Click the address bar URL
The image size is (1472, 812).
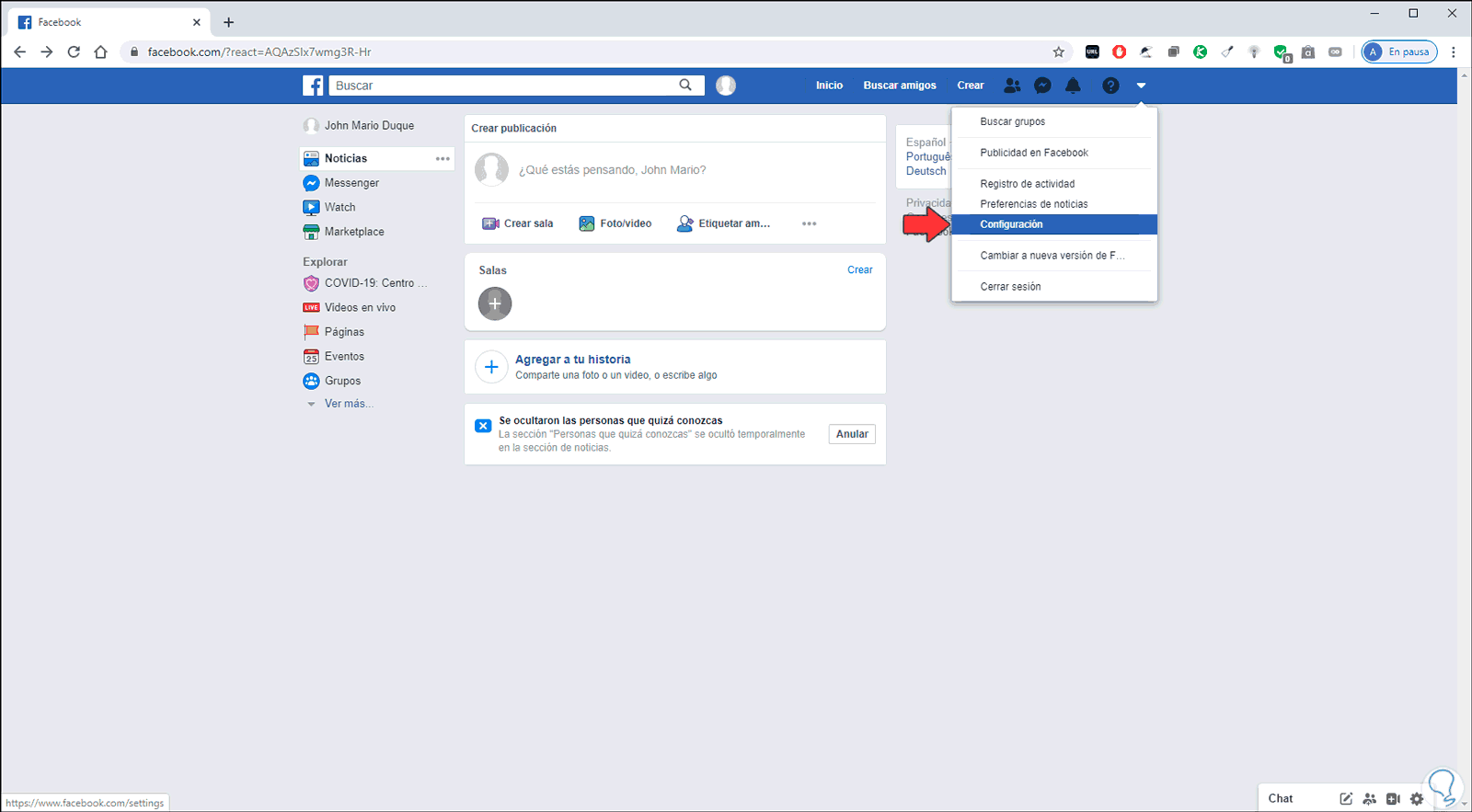coord(259,51)
